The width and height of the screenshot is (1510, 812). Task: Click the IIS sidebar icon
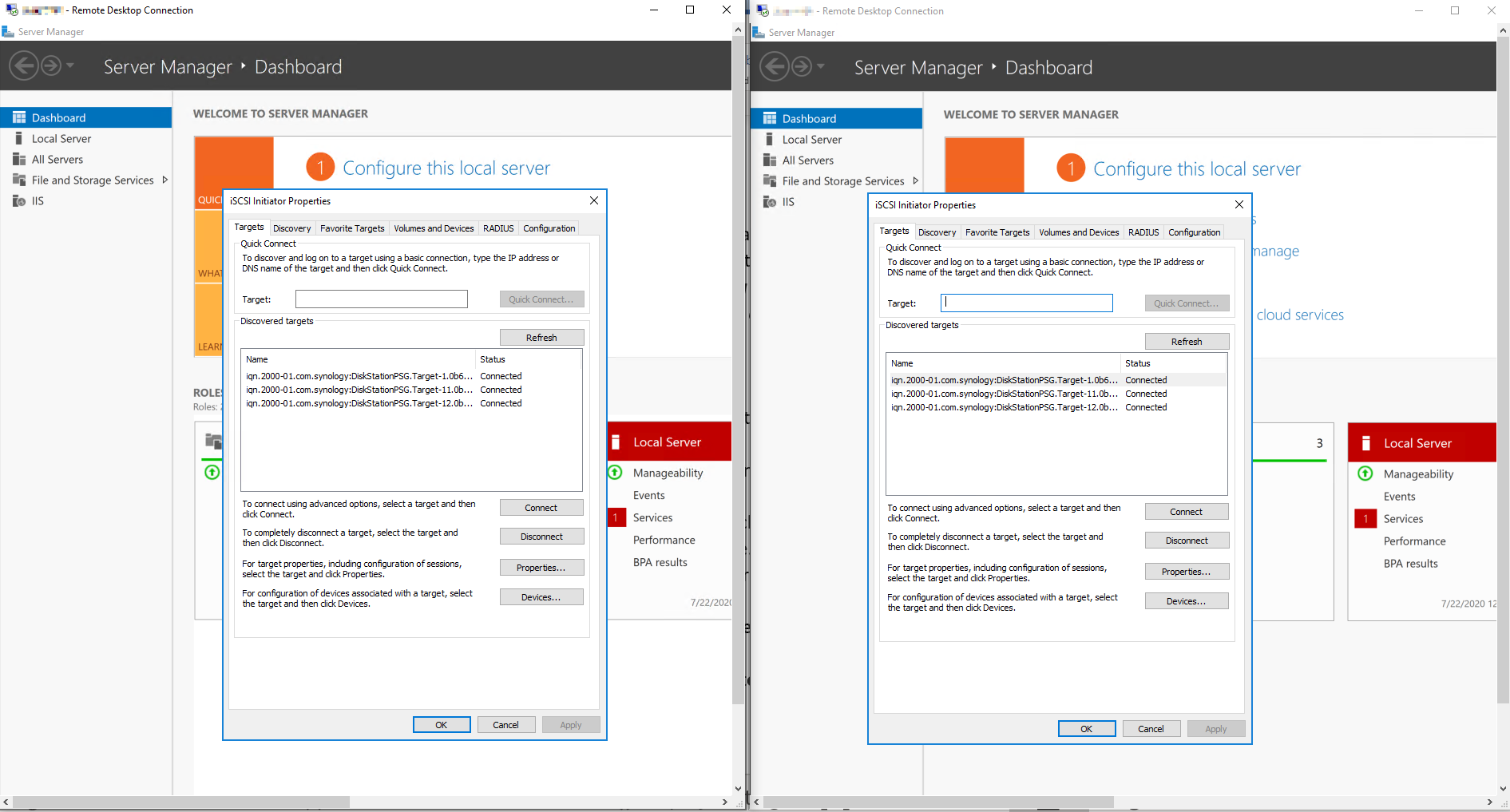(20, 200)
